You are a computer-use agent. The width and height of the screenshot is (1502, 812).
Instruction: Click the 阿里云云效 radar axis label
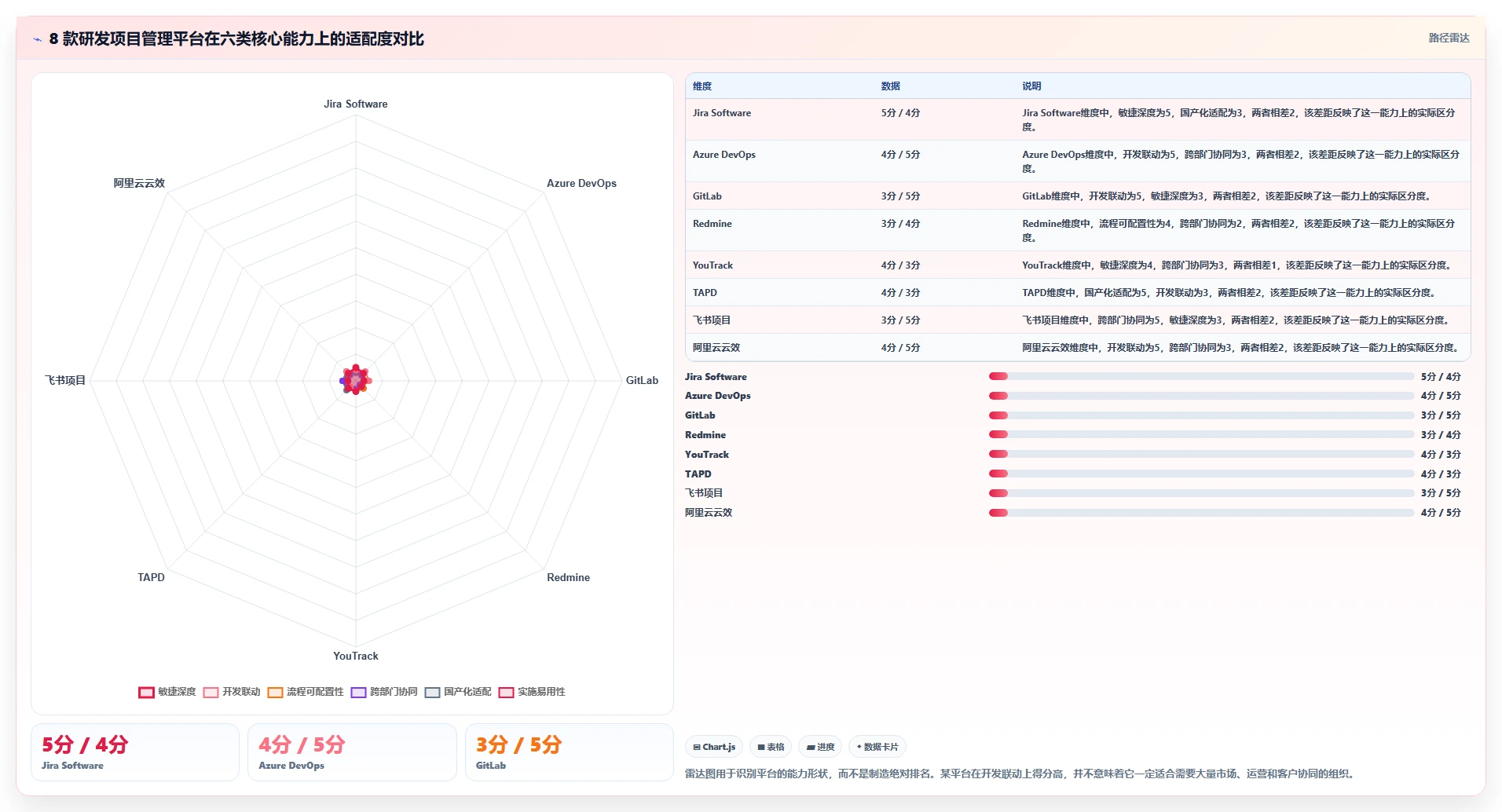(x=139, y=183)
